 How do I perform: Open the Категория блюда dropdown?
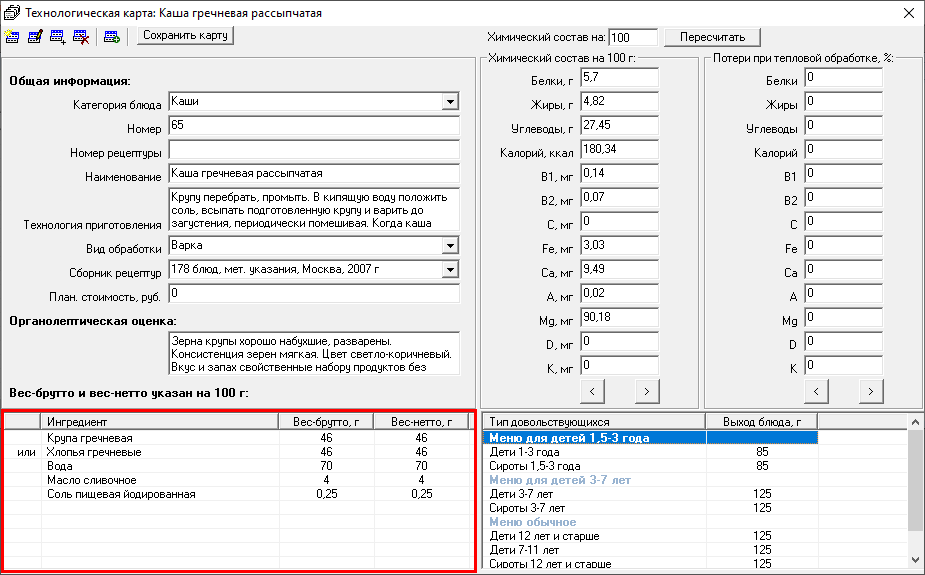pos(449,102)
